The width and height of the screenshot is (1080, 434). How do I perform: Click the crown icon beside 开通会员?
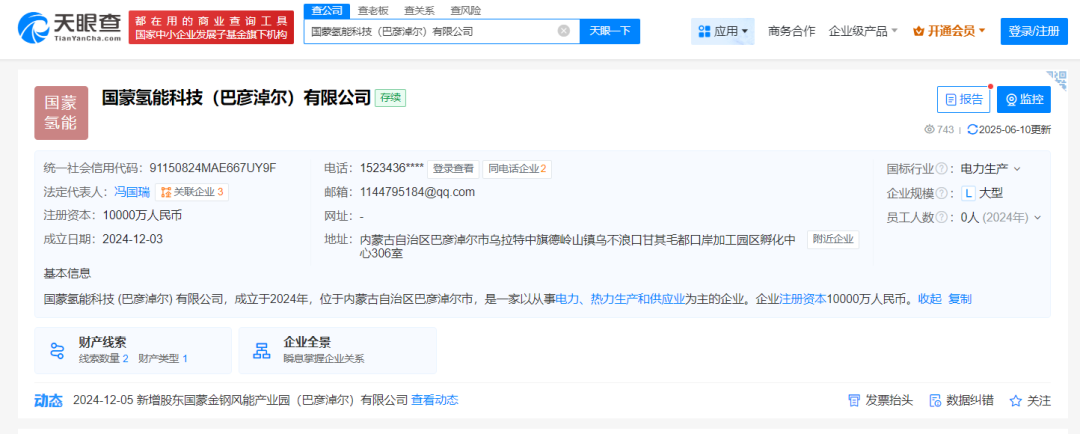pyautogui.click(x=918, y=31)
